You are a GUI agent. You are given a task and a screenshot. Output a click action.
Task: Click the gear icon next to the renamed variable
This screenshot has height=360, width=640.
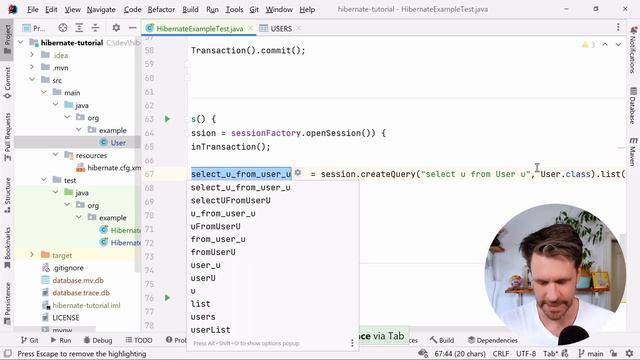(298, 173)
